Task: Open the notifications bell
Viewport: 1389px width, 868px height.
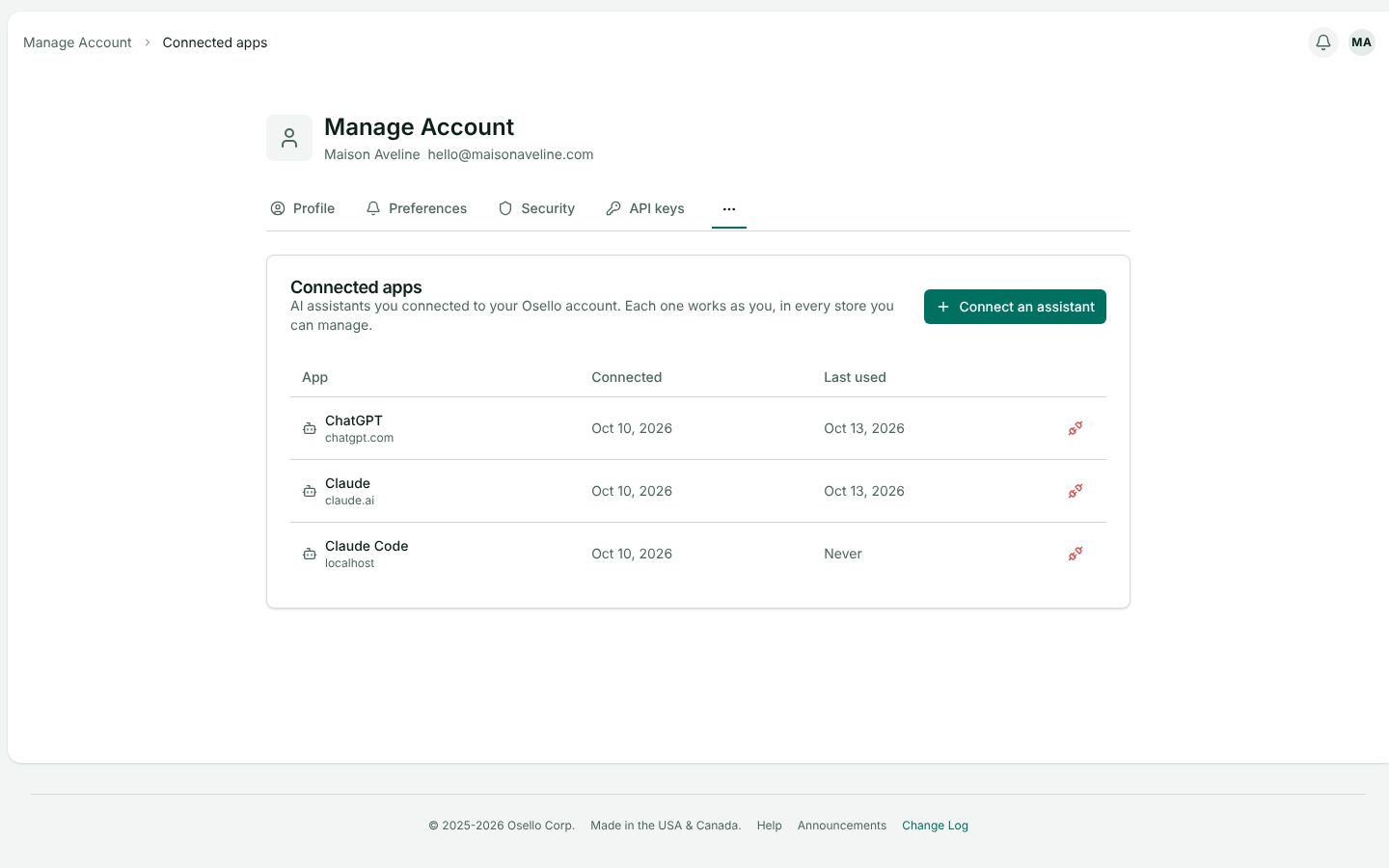Action: [x=1323, y=42]
